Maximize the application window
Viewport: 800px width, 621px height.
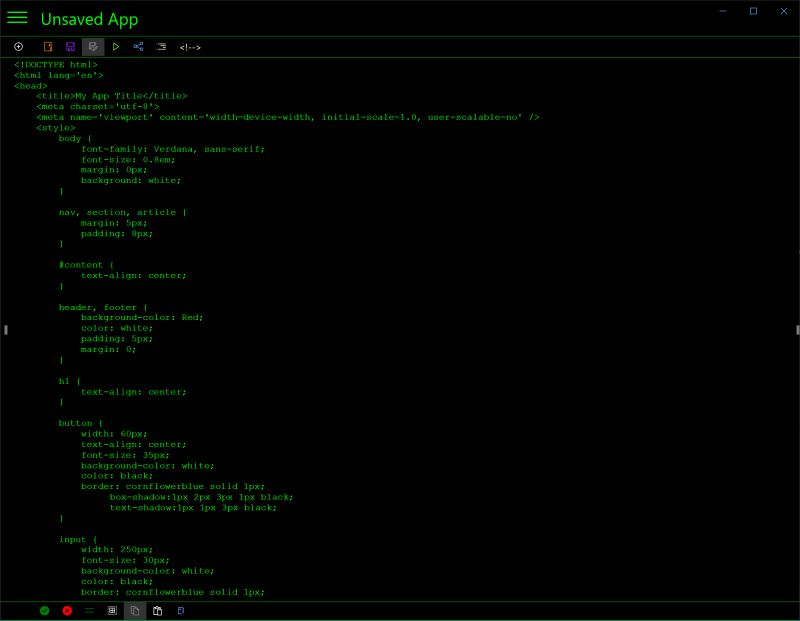[x=753, y=11]
